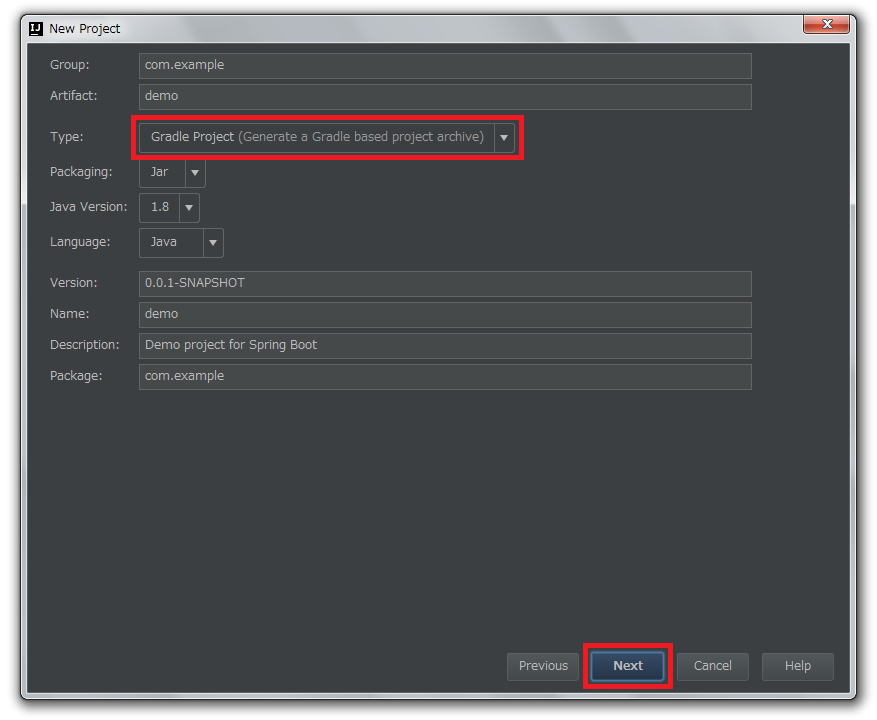Viewport: 877px width, 720px height.
Task: Open the Language dropdown set to Java
Action: 181,243
